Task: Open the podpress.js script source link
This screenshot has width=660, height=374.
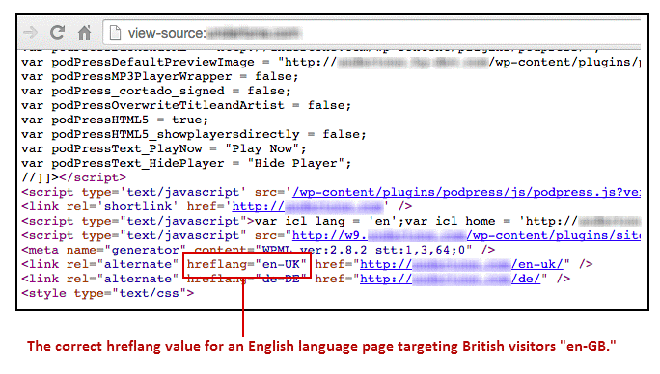Action: click(466, 192)
